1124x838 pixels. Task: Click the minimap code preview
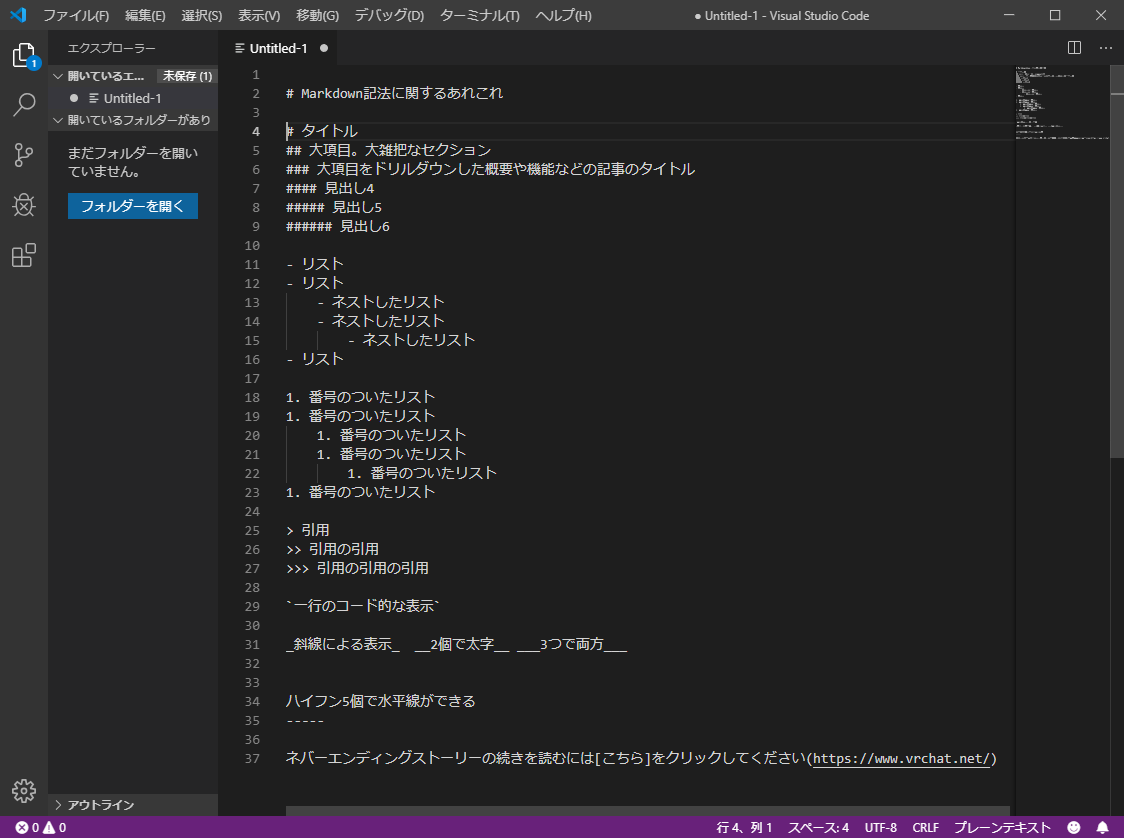point(1062,103)
